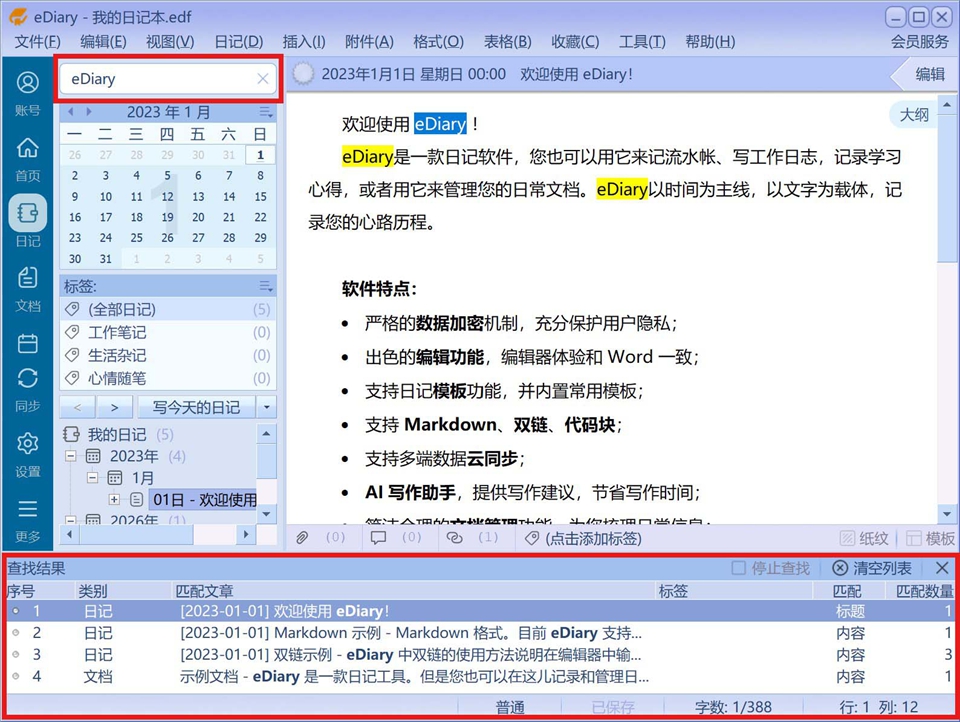The image size is (960, 722).
Task: Click editor scrollbar down arrow
Action: 947,514
